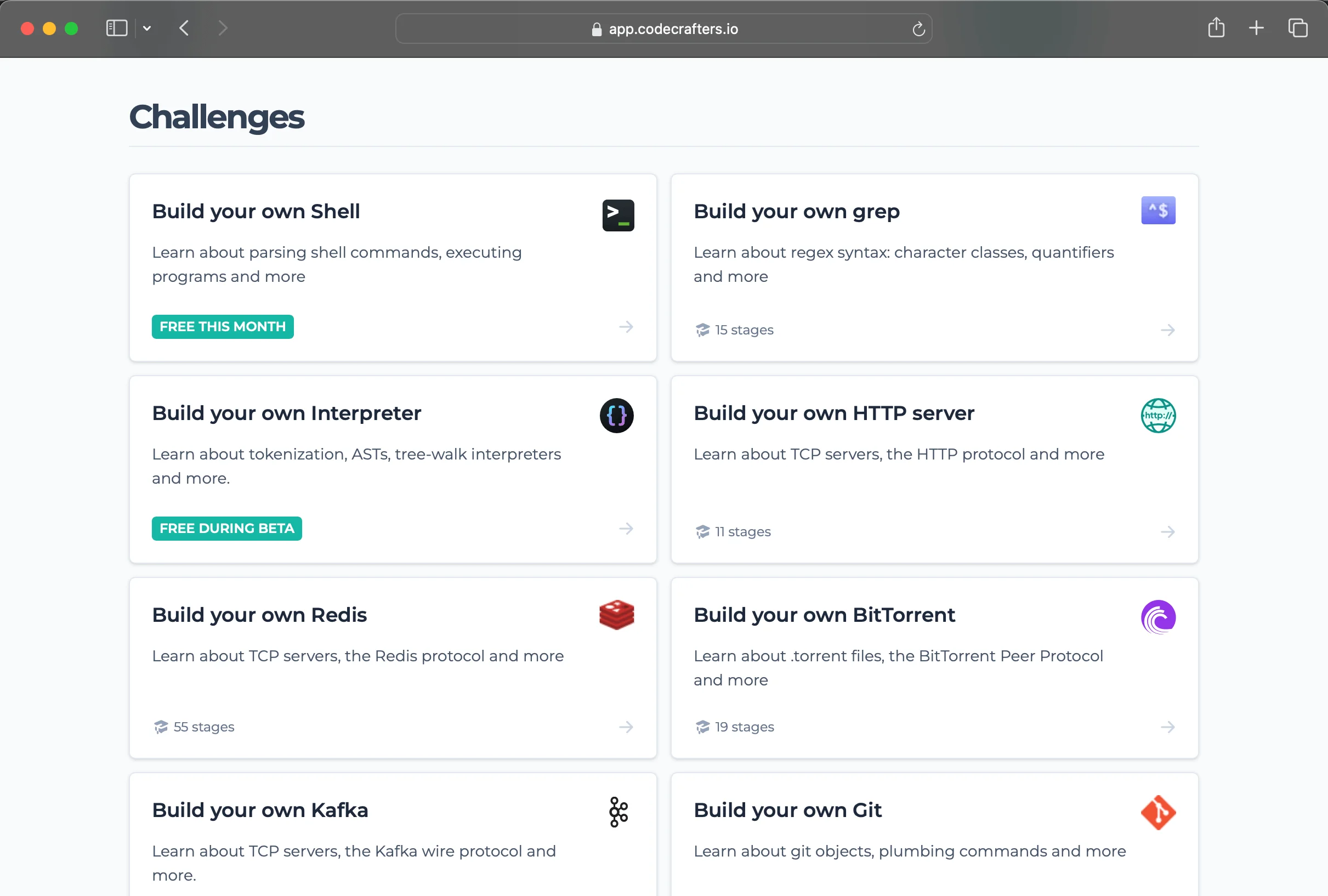This screenshot has width=1328, height=896.
Task: Select the Build your own Shell terminal icon
Action: coord(618,216)
